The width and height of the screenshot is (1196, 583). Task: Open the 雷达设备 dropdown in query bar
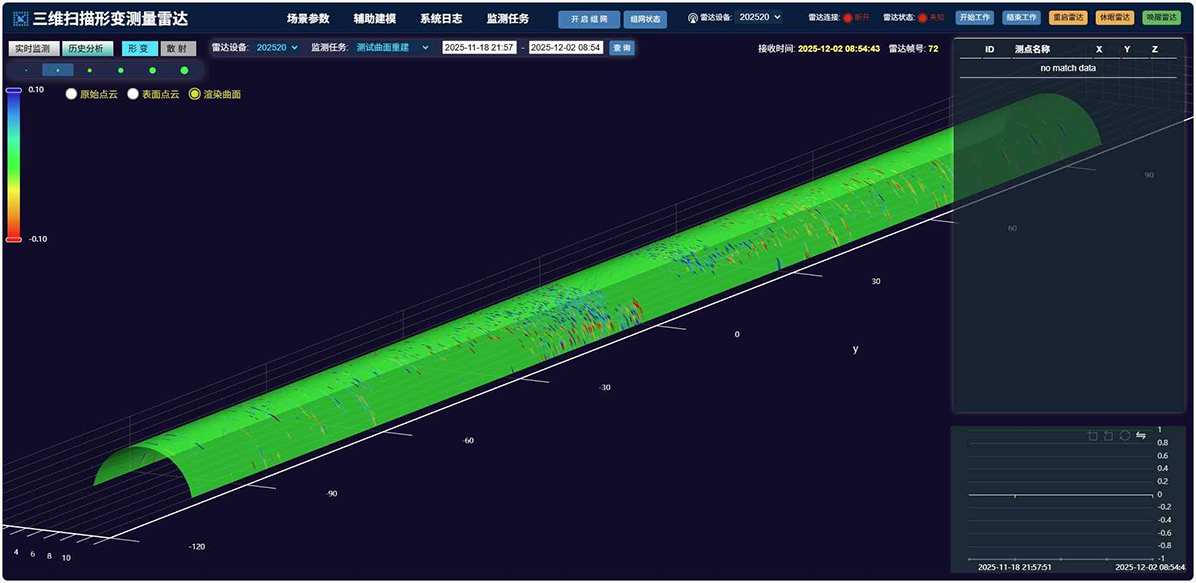[277, 47]
